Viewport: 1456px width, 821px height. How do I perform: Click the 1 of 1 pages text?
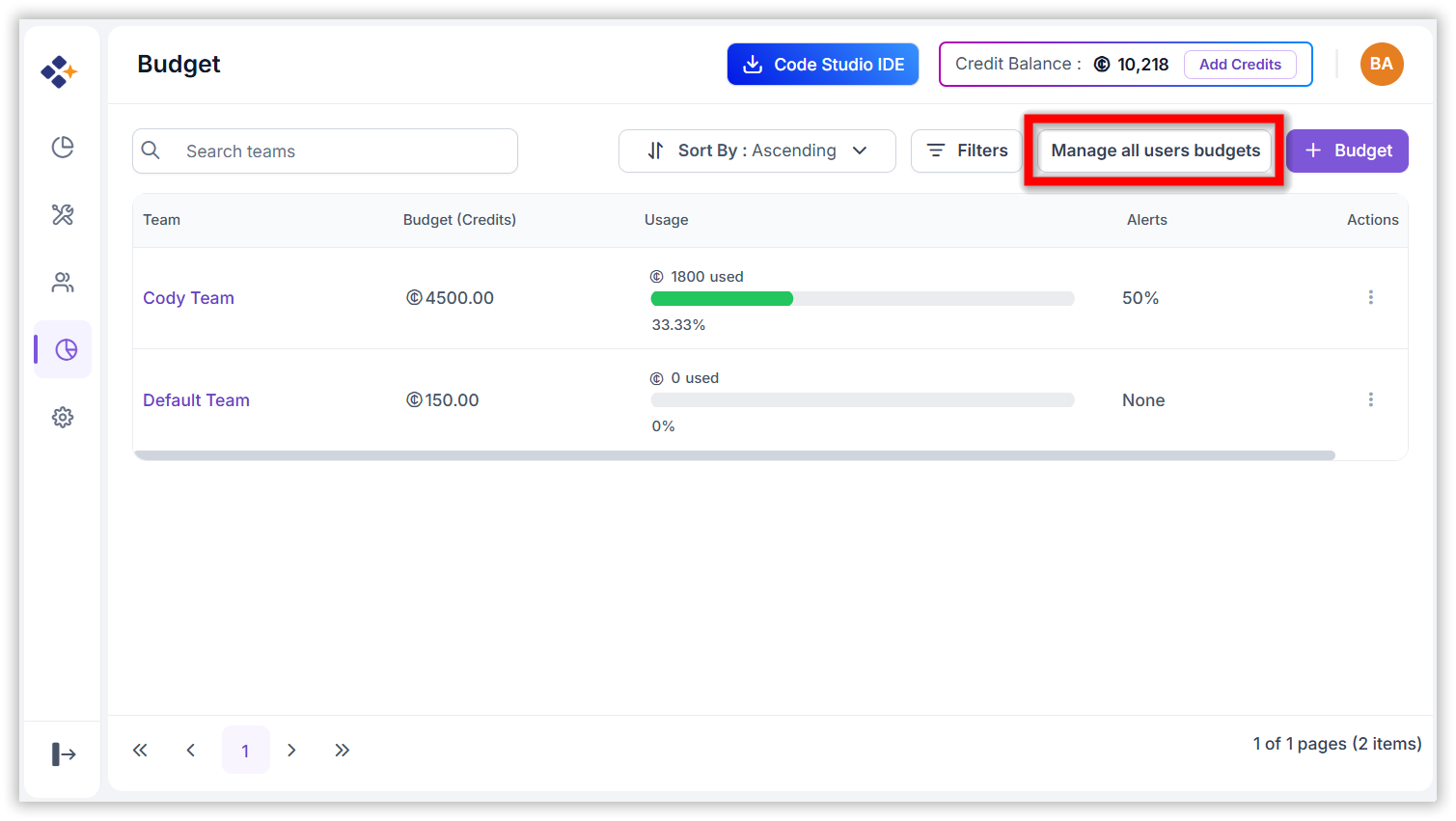click(x=1337, y=744)
